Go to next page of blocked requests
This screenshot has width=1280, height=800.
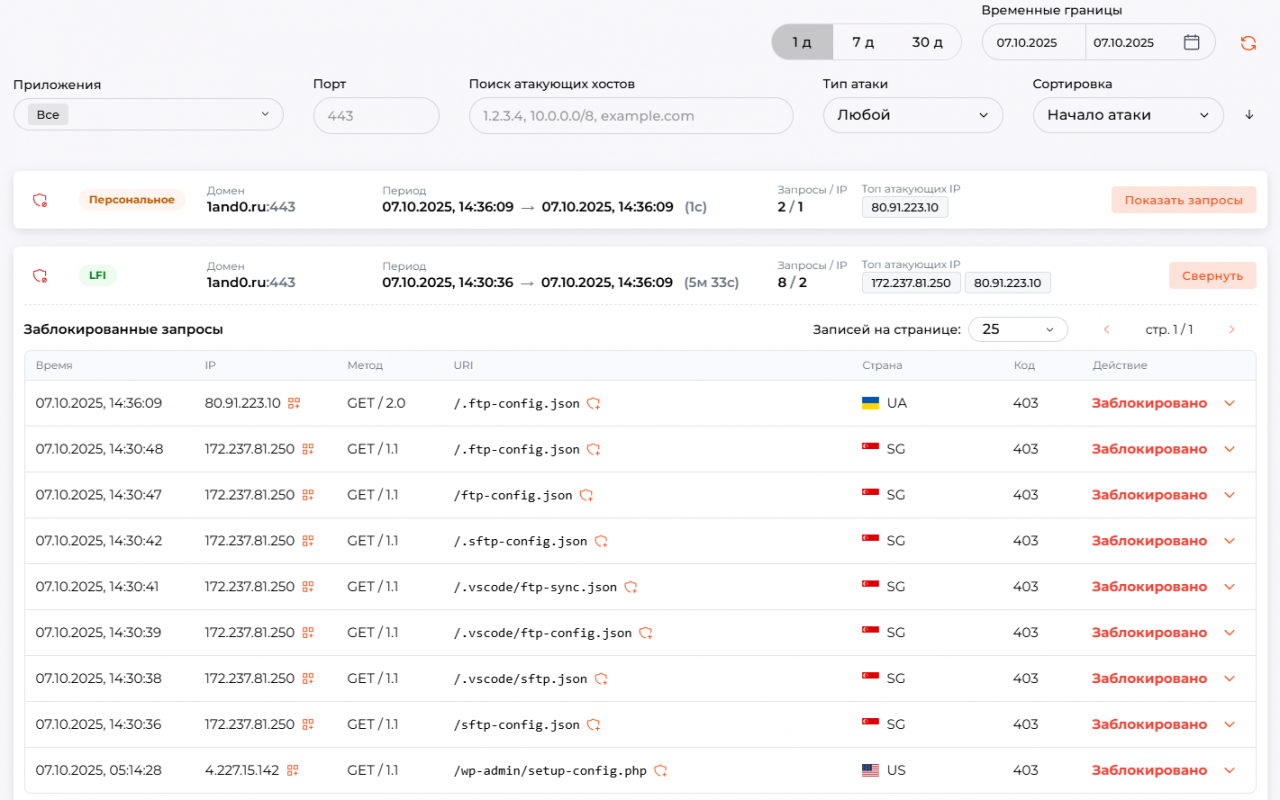pos(1231,329)
